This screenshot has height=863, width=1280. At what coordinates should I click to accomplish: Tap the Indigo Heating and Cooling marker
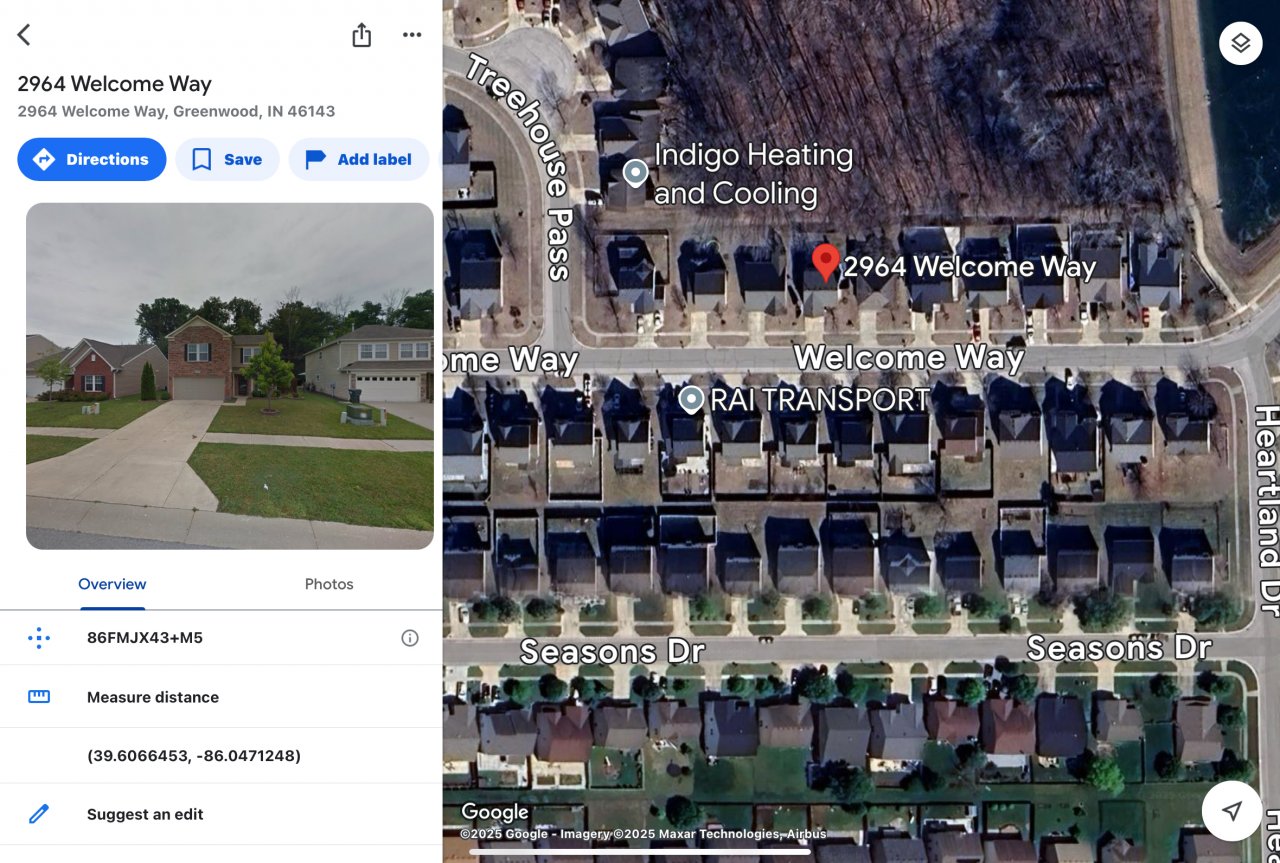[x=635, y=173]
